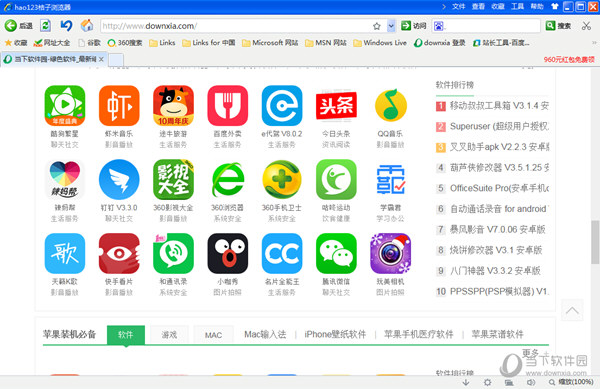Focus the search input box
Image resolution: width=600 pixels, height=389 pixels.
pyautogui.click(x=492, y=26)
